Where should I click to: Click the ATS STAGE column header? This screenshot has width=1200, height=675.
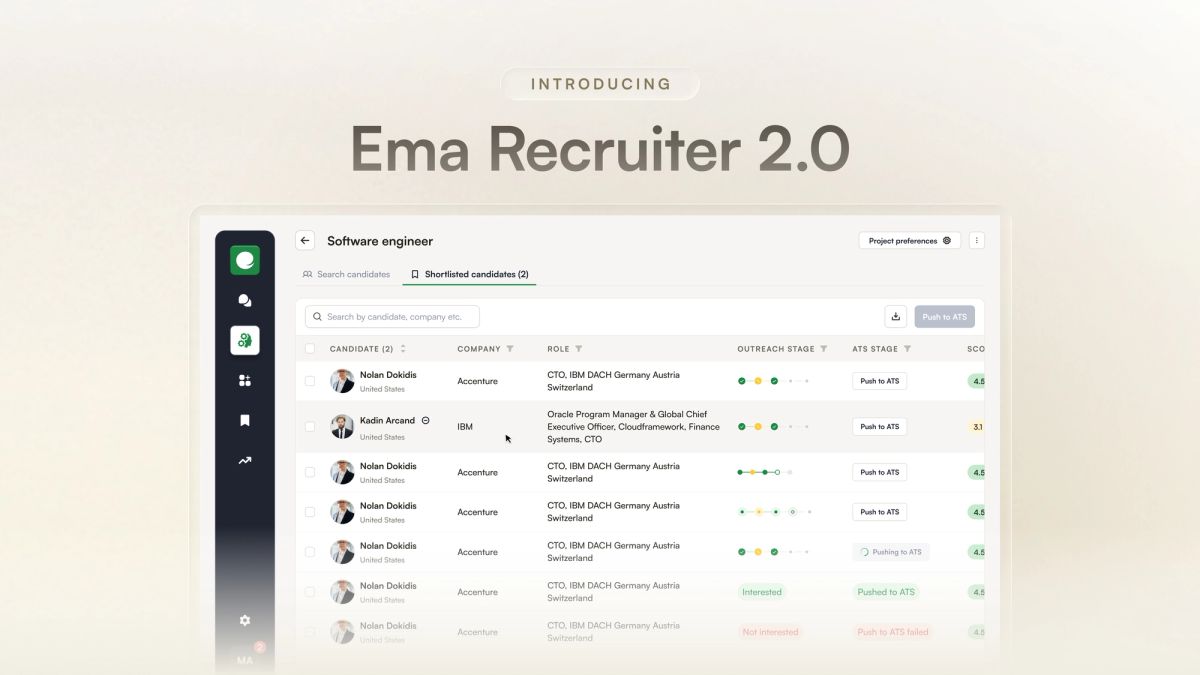coord(875,349)
